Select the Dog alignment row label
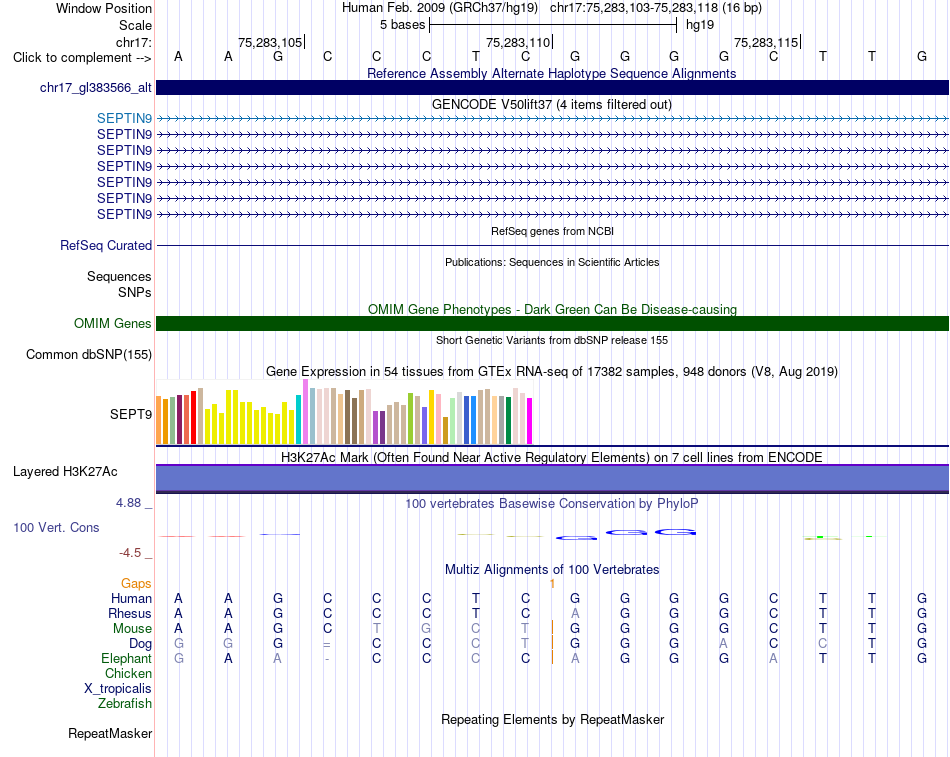Viewport: 950px width, 757px height. pos(140,644)
